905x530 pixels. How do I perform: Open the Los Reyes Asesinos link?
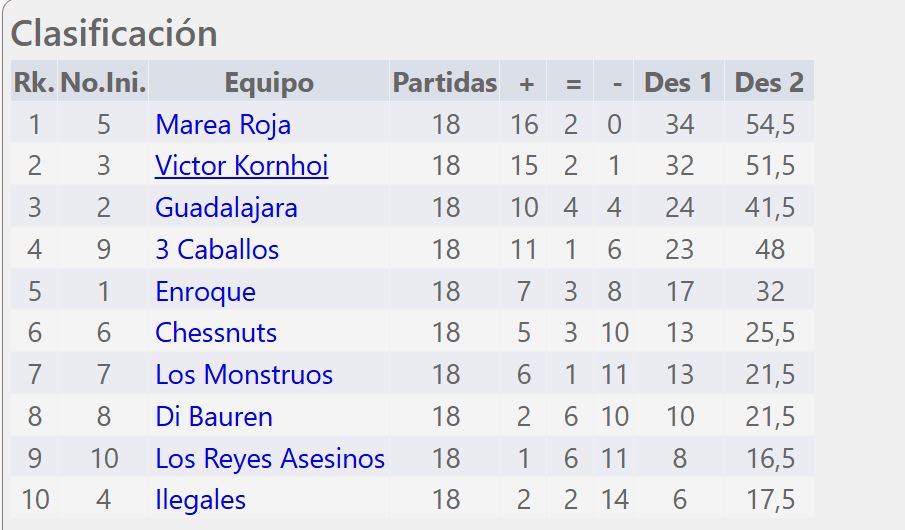pyautogui.click(x=270, y=459)
